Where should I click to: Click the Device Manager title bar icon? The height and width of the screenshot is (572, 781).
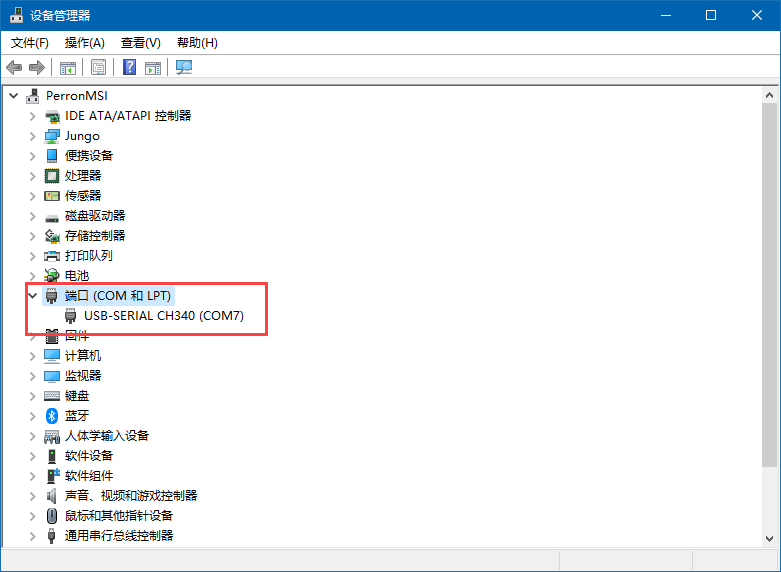[16, 15]
